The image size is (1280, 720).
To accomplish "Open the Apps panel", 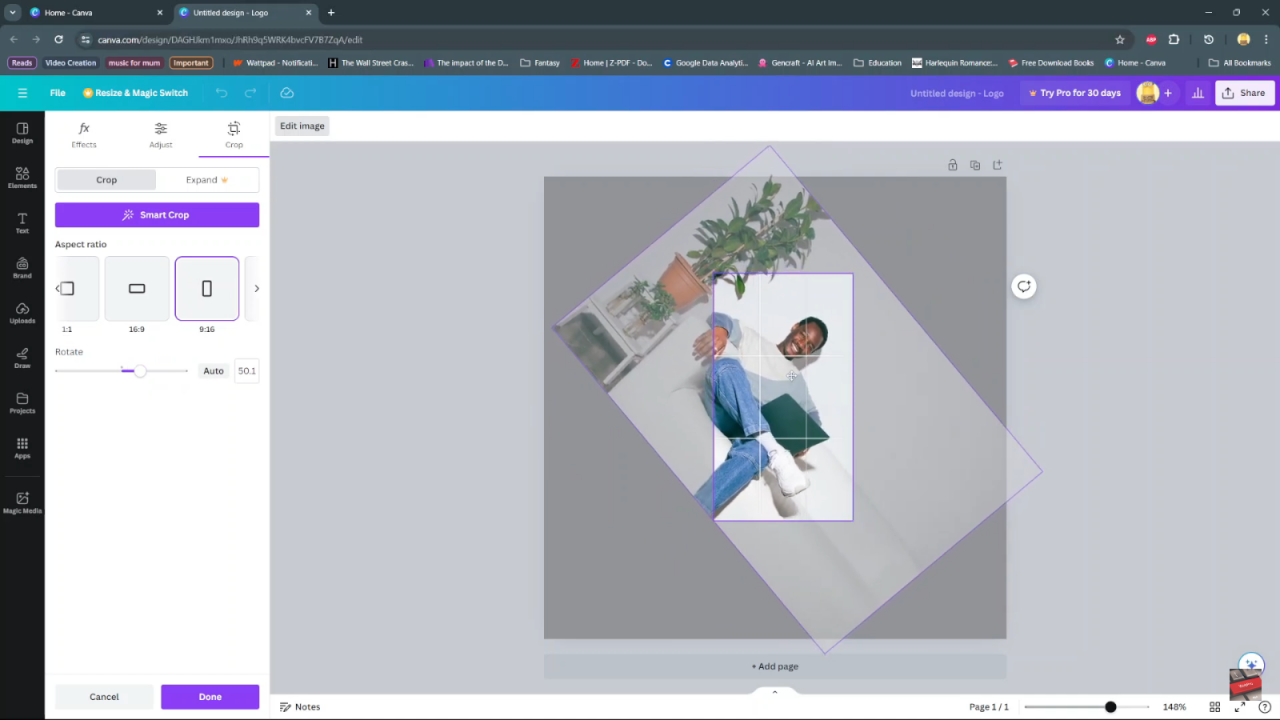I will 22,447.
